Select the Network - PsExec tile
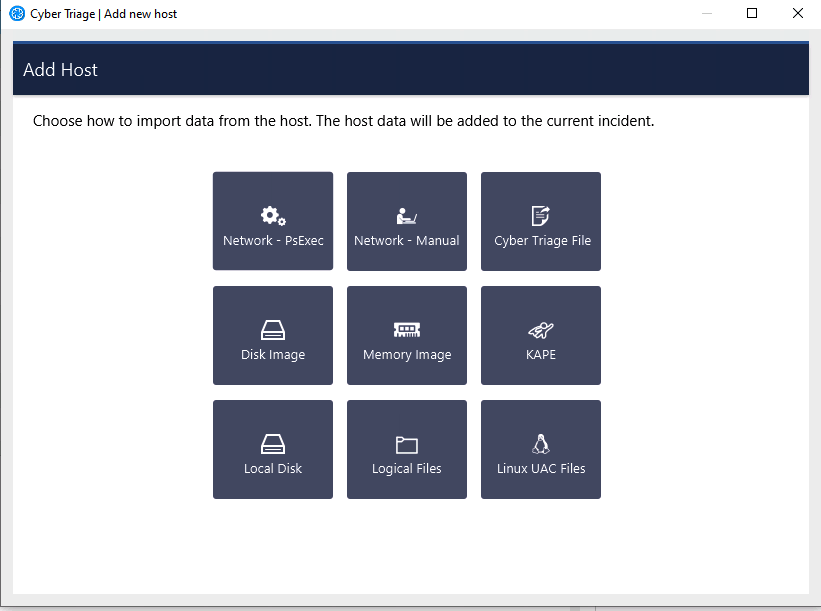Viewport: 821px width, 611px height. coord(273,221)
